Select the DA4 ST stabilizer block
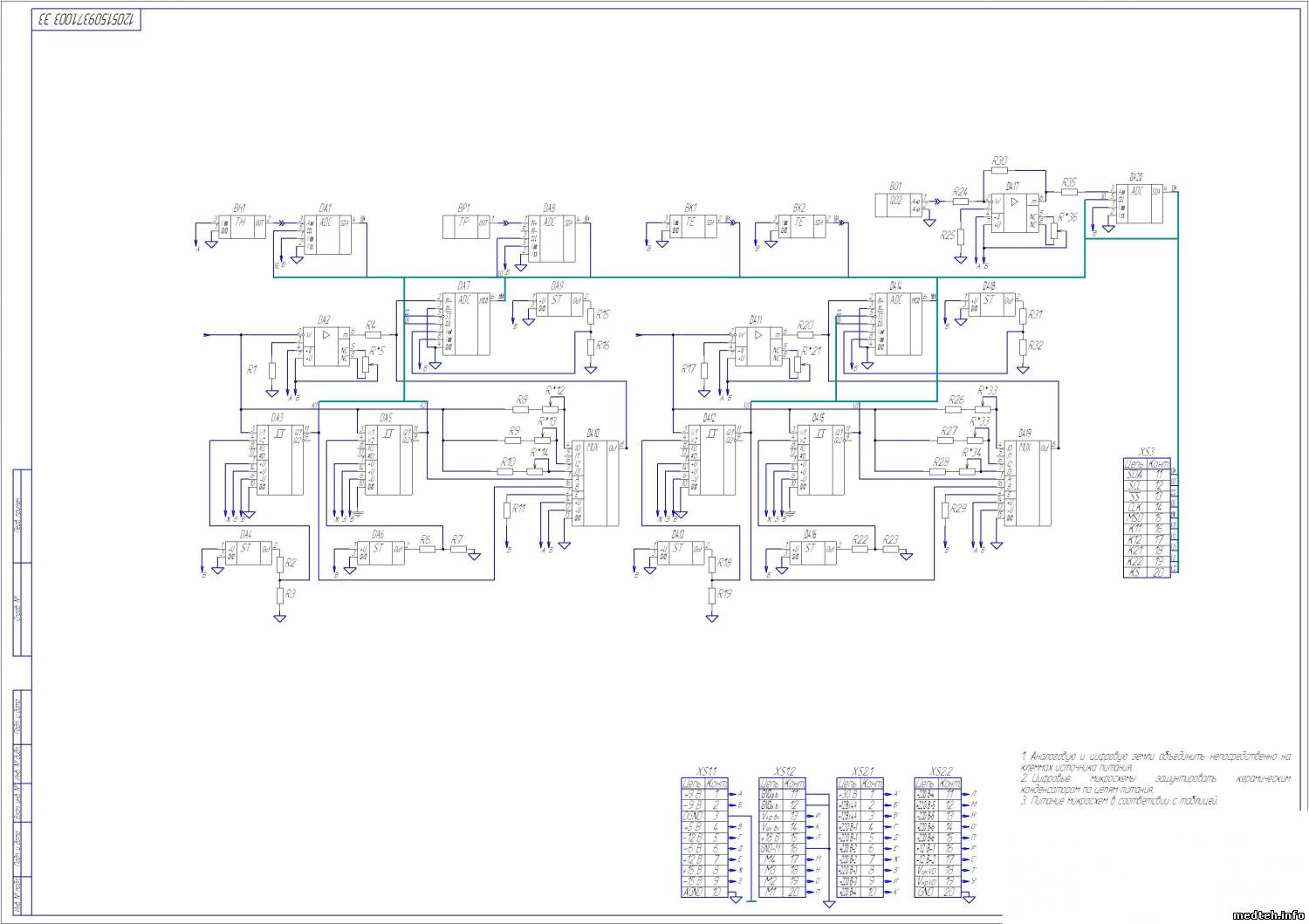Viewport: 1309px width, 924px height. [x=249, y=552]
